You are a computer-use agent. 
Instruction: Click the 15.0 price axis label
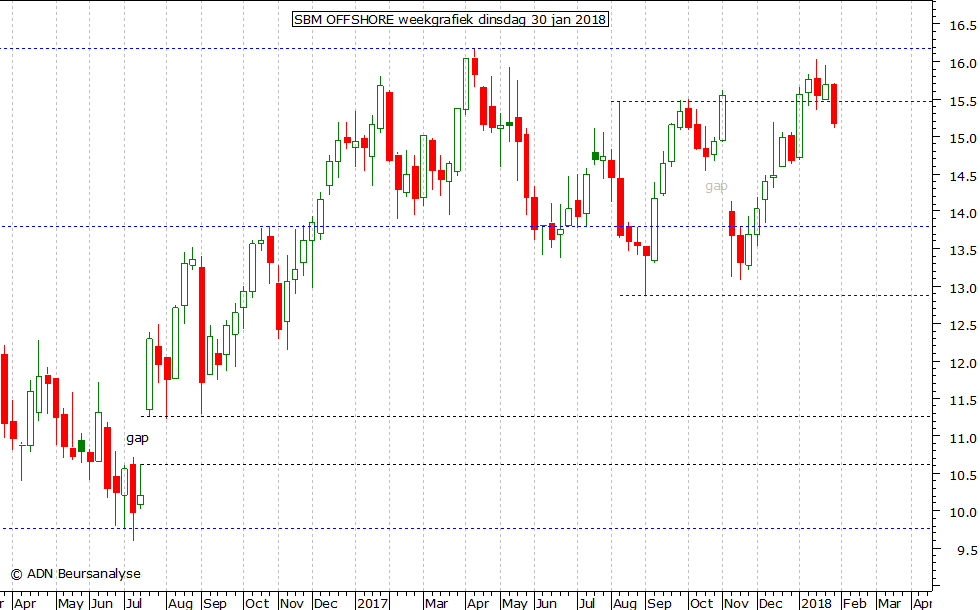tap(962, 138)
